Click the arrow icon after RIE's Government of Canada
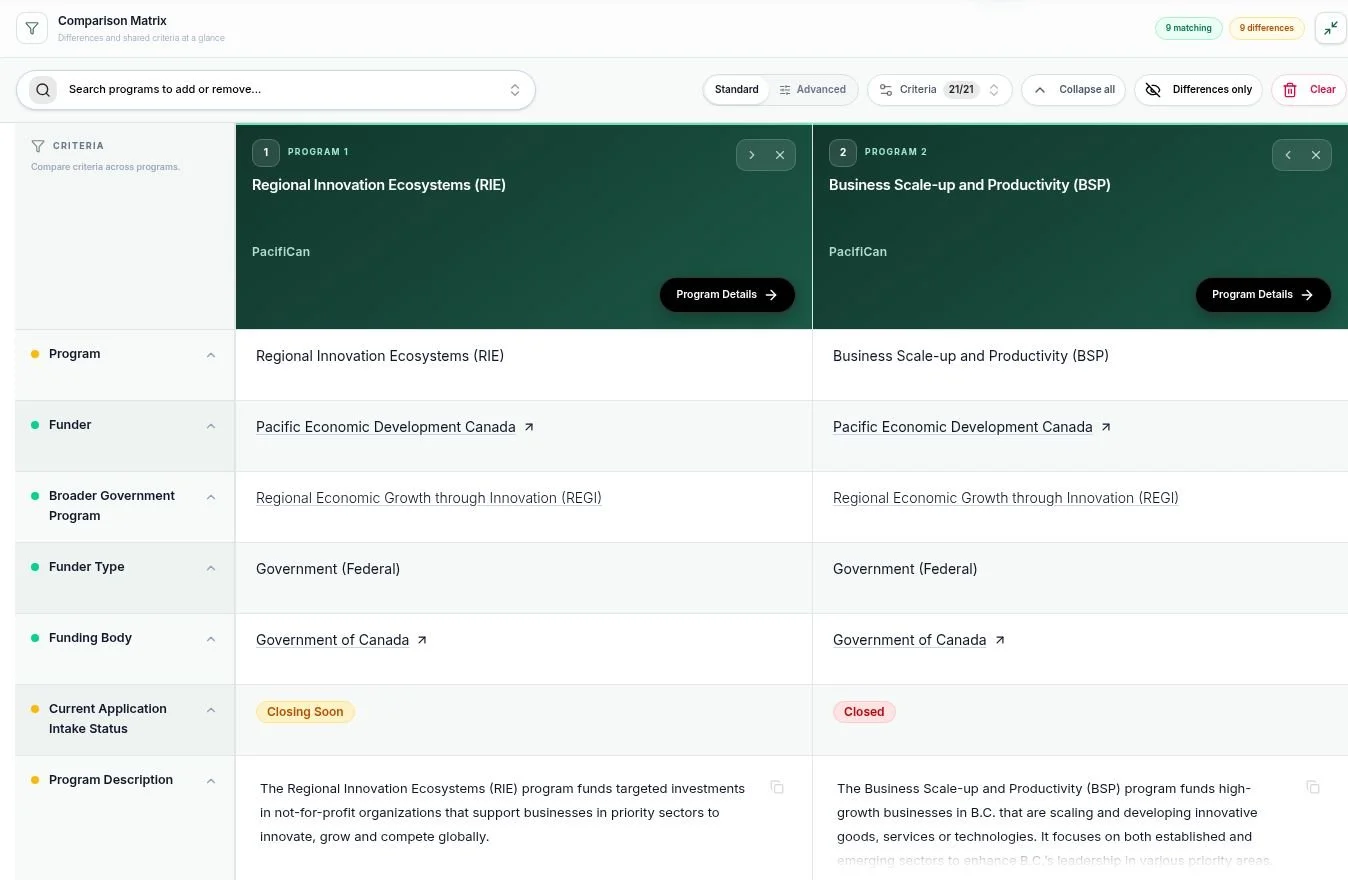The width and height of the screenshot is (1348, 880). (422, 640)
